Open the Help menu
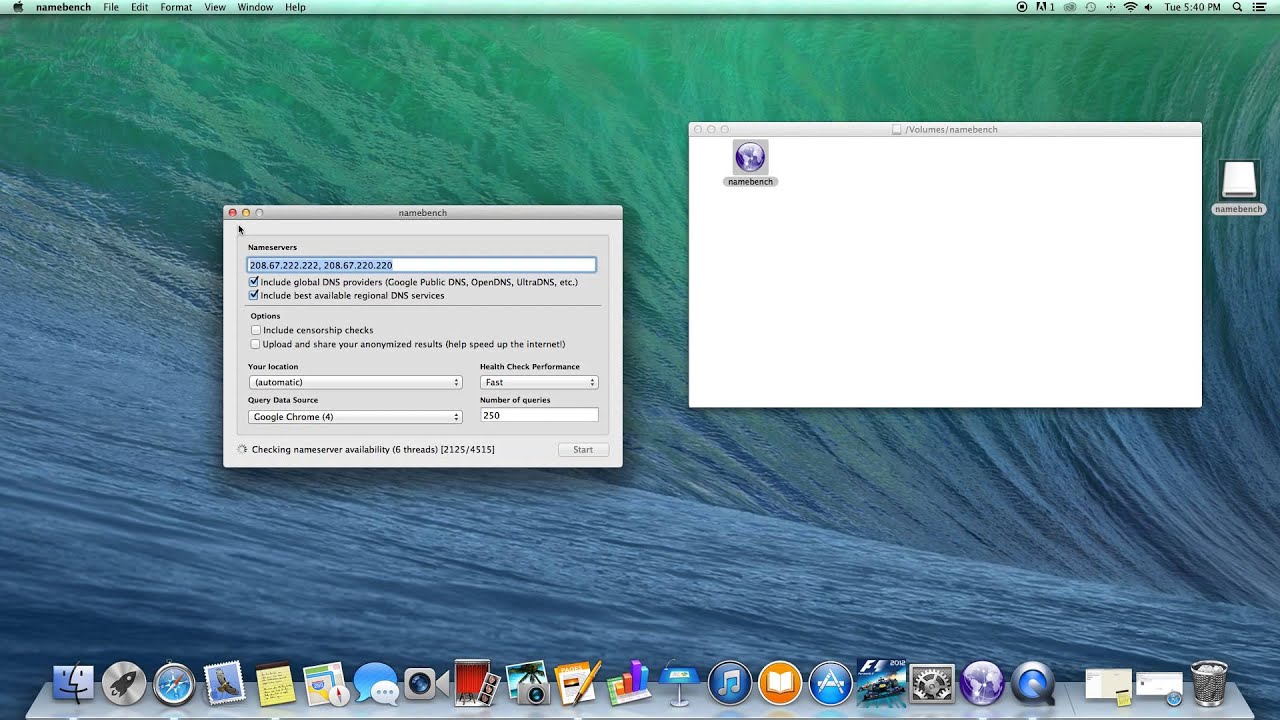The height and width of the screenshot is (720, 1280). point(295,7)
